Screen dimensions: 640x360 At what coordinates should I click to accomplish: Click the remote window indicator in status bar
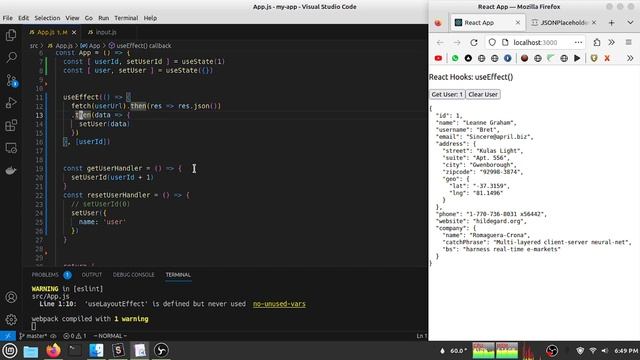[8, 336]
